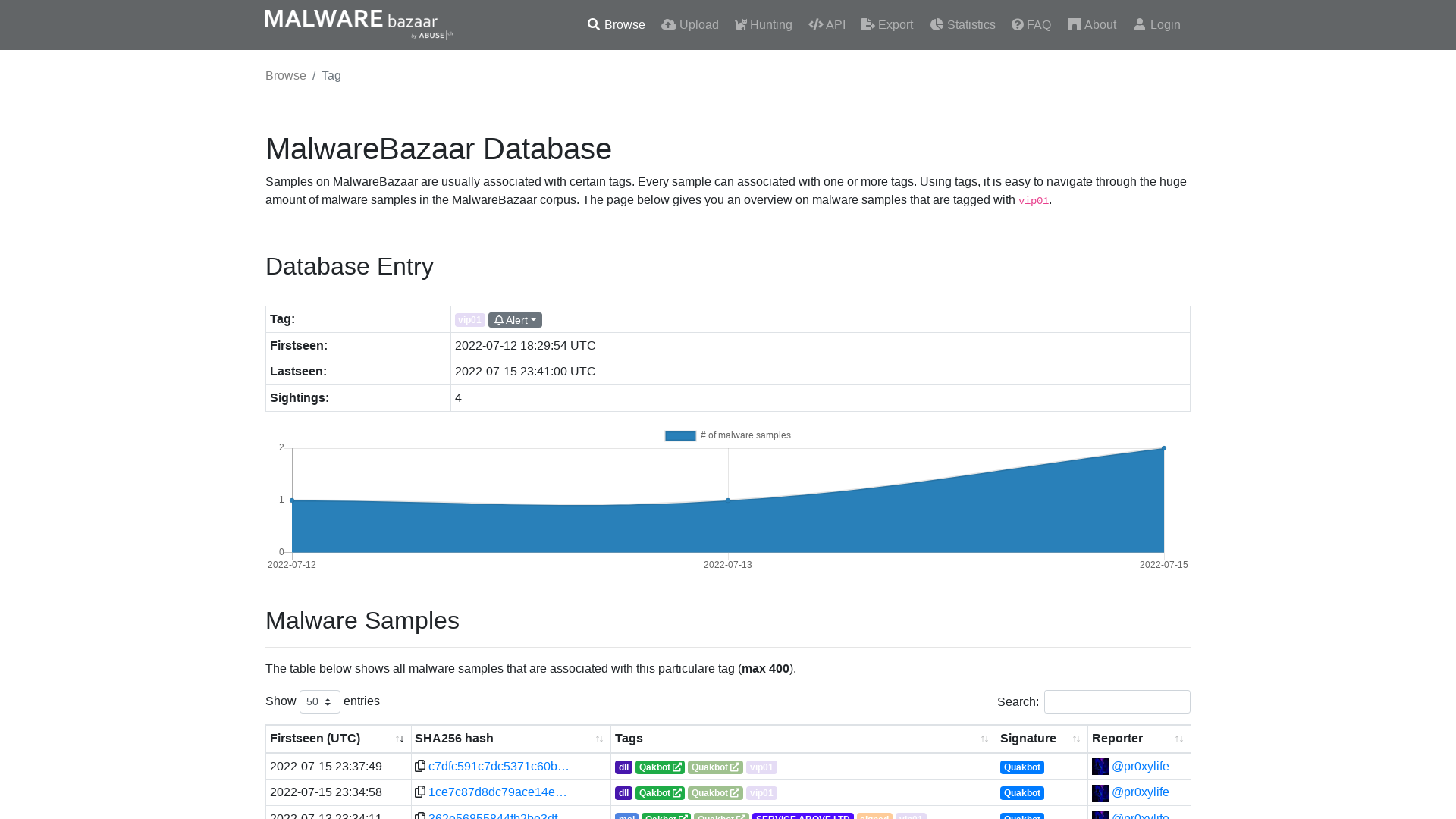Copy hash c7dfc591c7dc5371c60b icon
The width and height of the screenshot is (1456, 819).
420,766
